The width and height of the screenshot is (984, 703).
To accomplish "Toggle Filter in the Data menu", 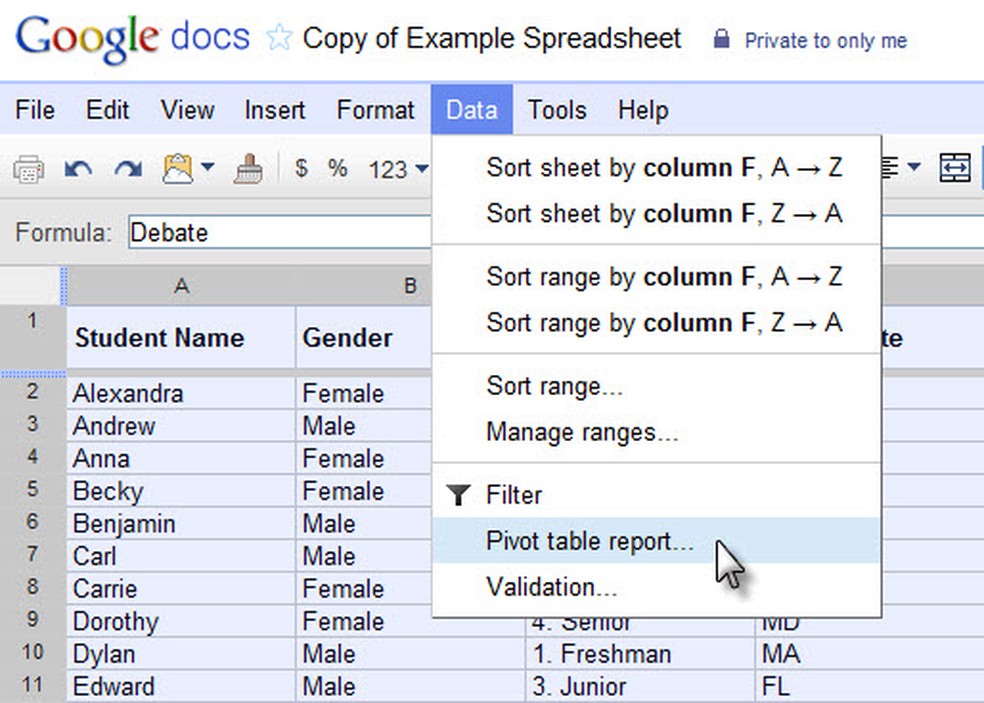I will click(513, 495).
